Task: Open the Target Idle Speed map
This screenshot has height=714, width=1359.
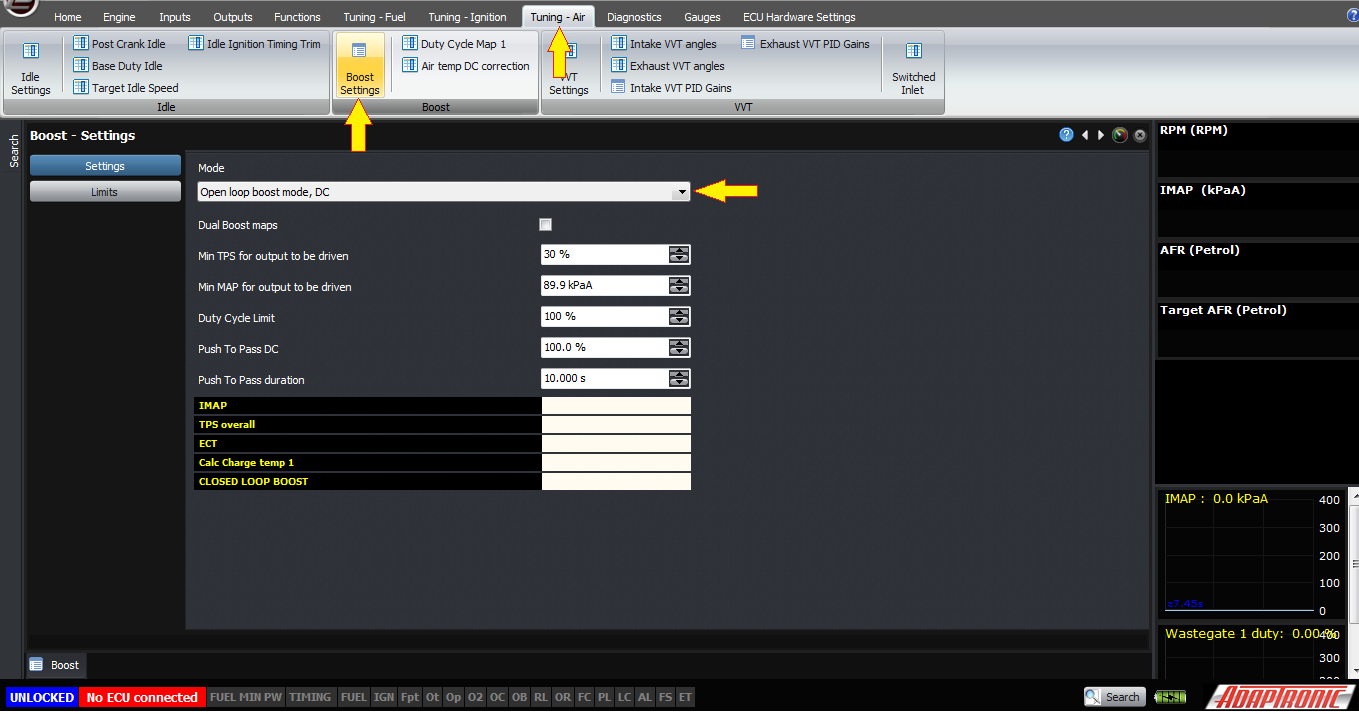Action: pyautogui.click(x=126, y=88)
